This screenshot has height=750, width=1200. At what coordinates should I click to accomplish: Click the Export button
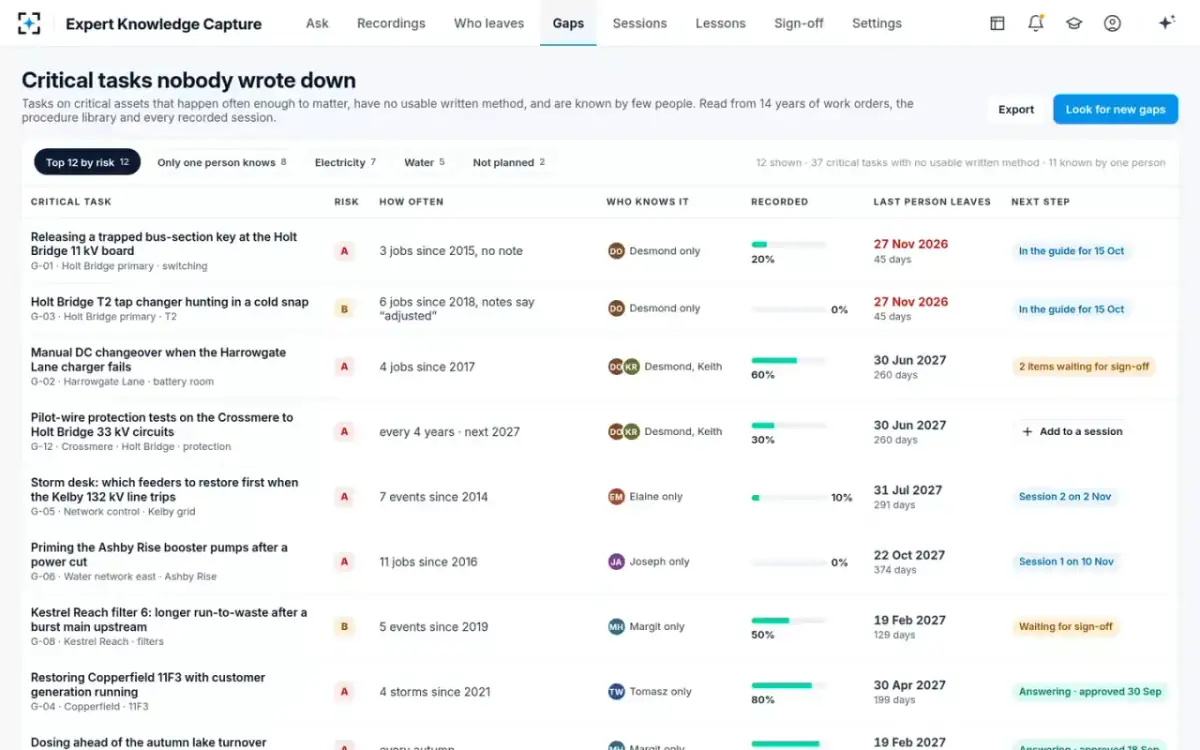pos(1016,110)
